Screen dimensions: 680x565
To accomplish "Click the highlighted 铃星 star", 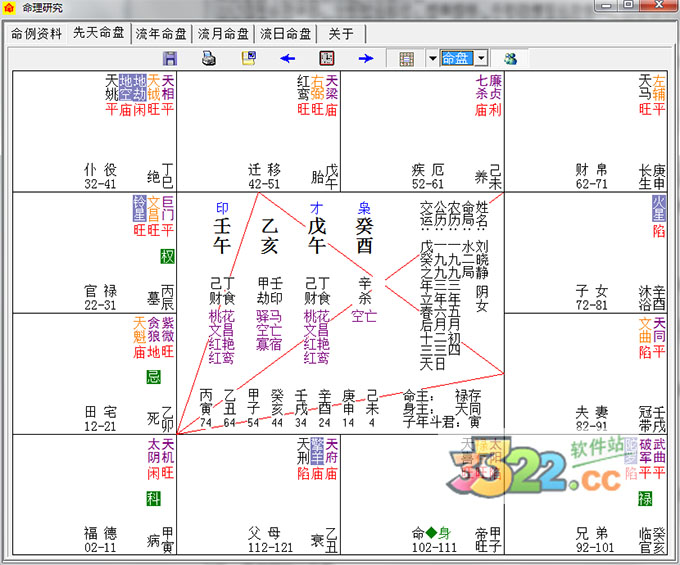I will (140, 209).
